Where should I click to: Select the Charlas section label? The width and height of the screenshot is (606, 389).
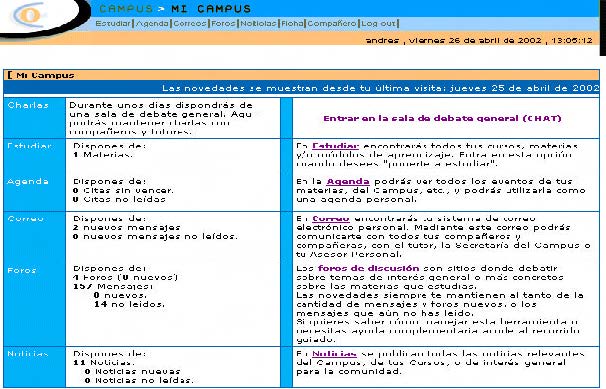click(28, 105)
